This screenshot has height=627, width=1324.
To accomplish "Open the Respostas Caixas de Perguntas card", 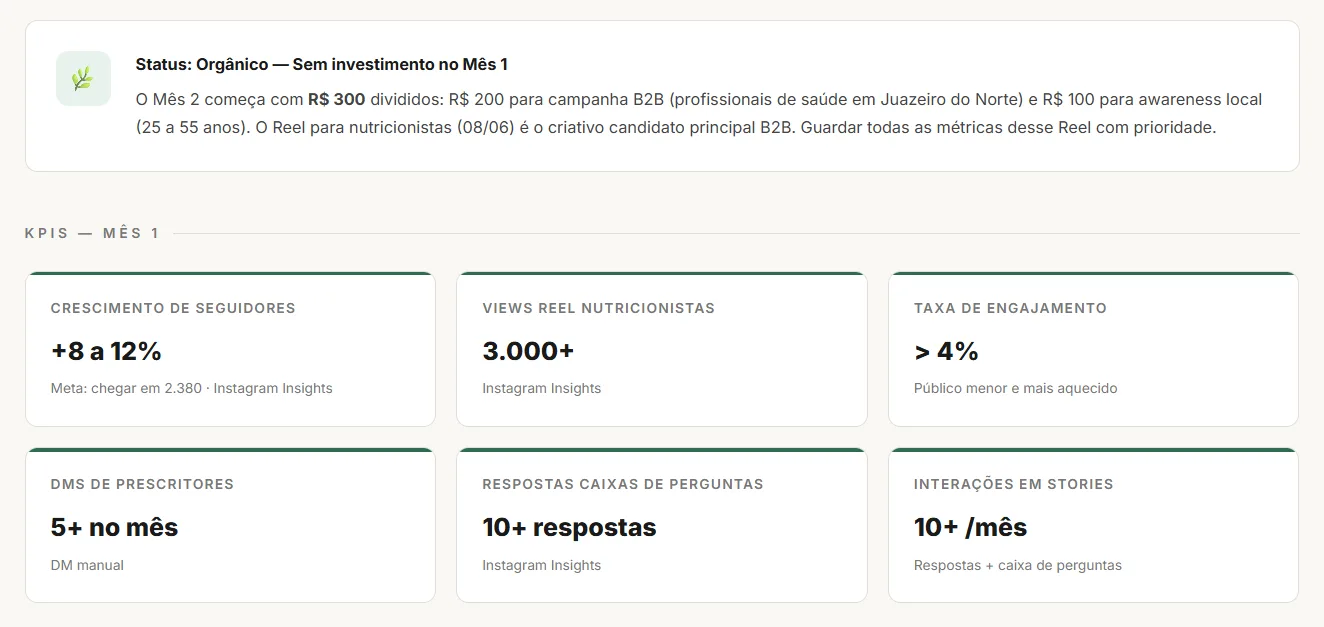I will tap(662, 525).
